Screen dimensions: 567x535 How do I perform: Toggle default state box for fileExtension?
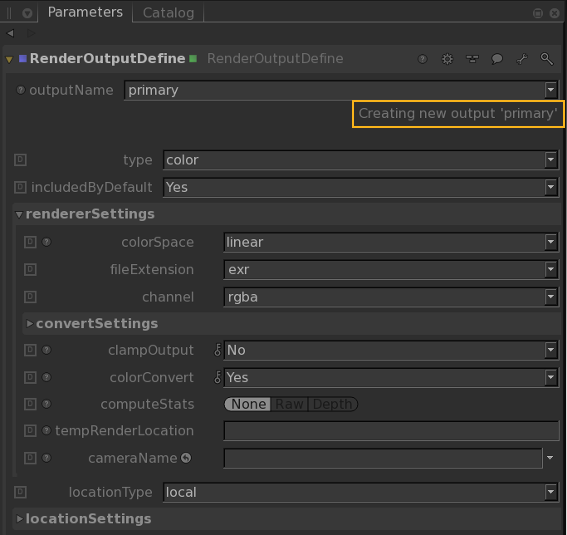(x=30, y=269)
